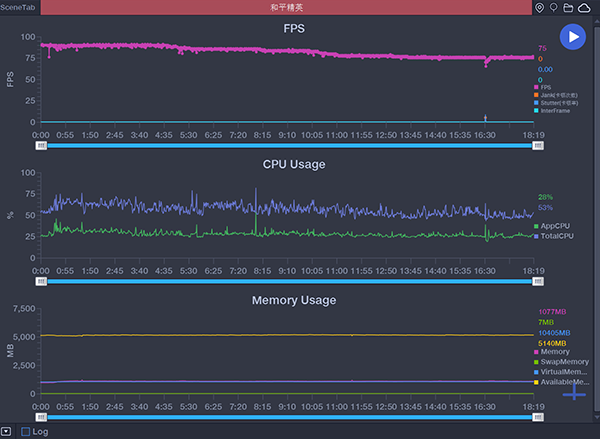
Task: Select the SceneTab tab
Action: 18,7
